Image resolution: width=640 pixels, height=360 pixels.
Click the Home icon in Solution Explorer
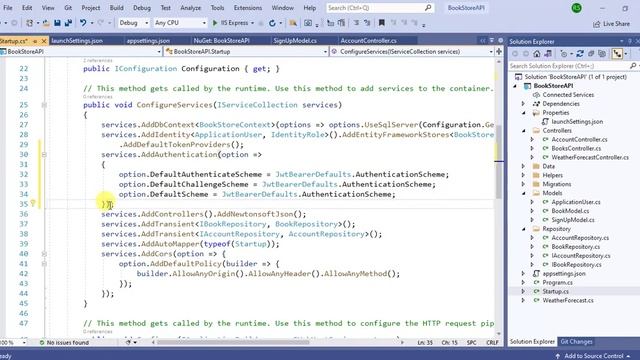coord(537,53)
